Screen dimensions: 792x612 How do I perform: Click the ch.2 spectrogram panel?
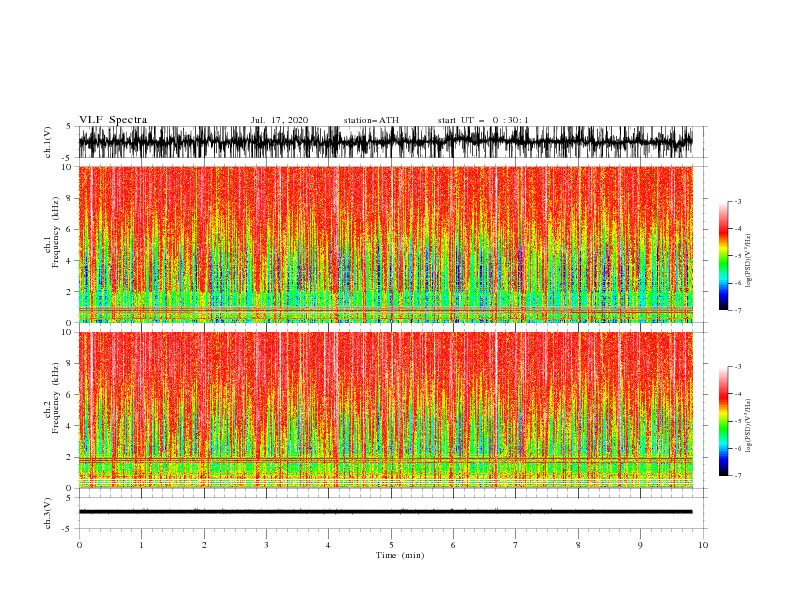(386, 410)
